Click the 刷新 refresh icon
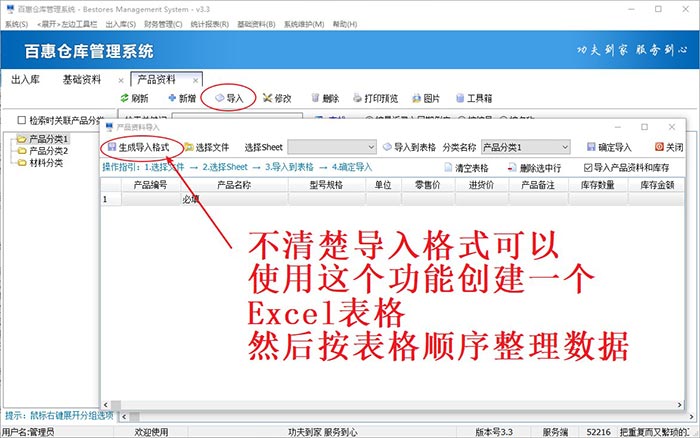The height and width of the screenshot is (438, 700). pos(125,98)
